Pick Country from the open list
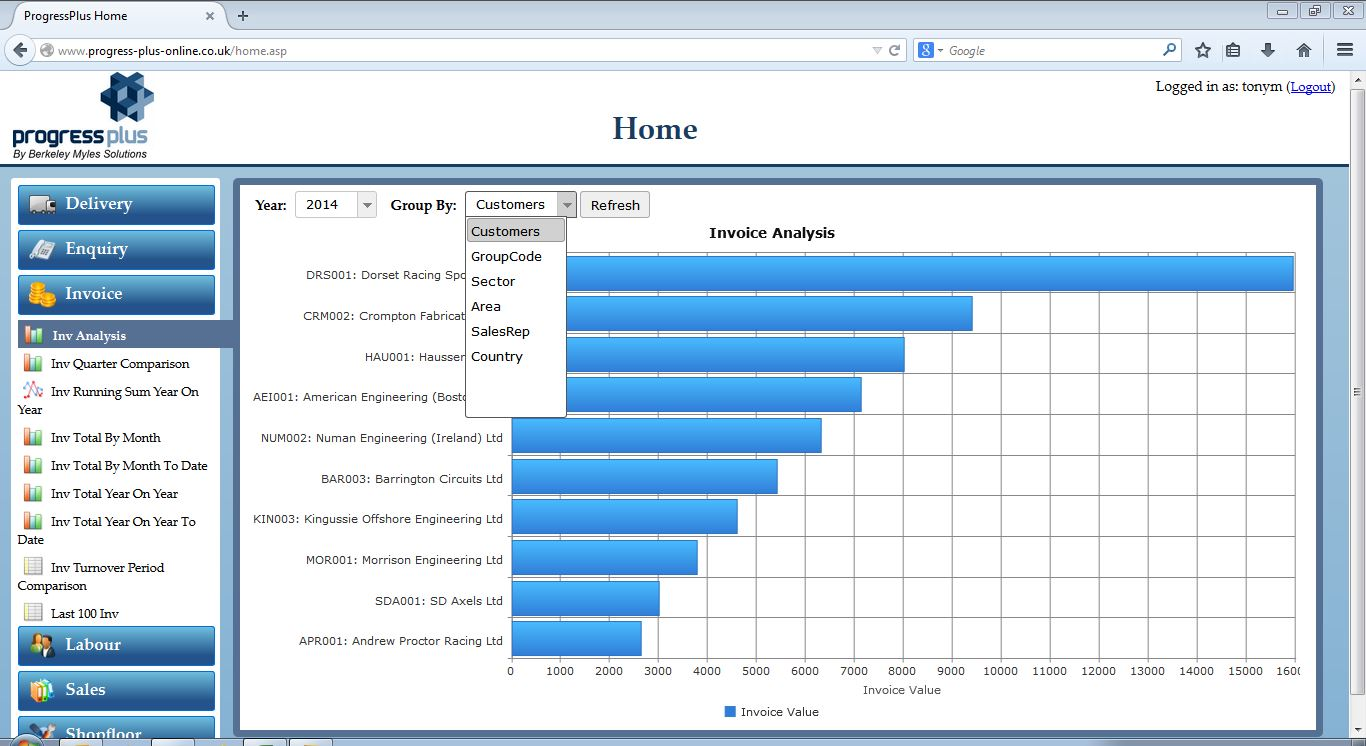 coord(497,356)
